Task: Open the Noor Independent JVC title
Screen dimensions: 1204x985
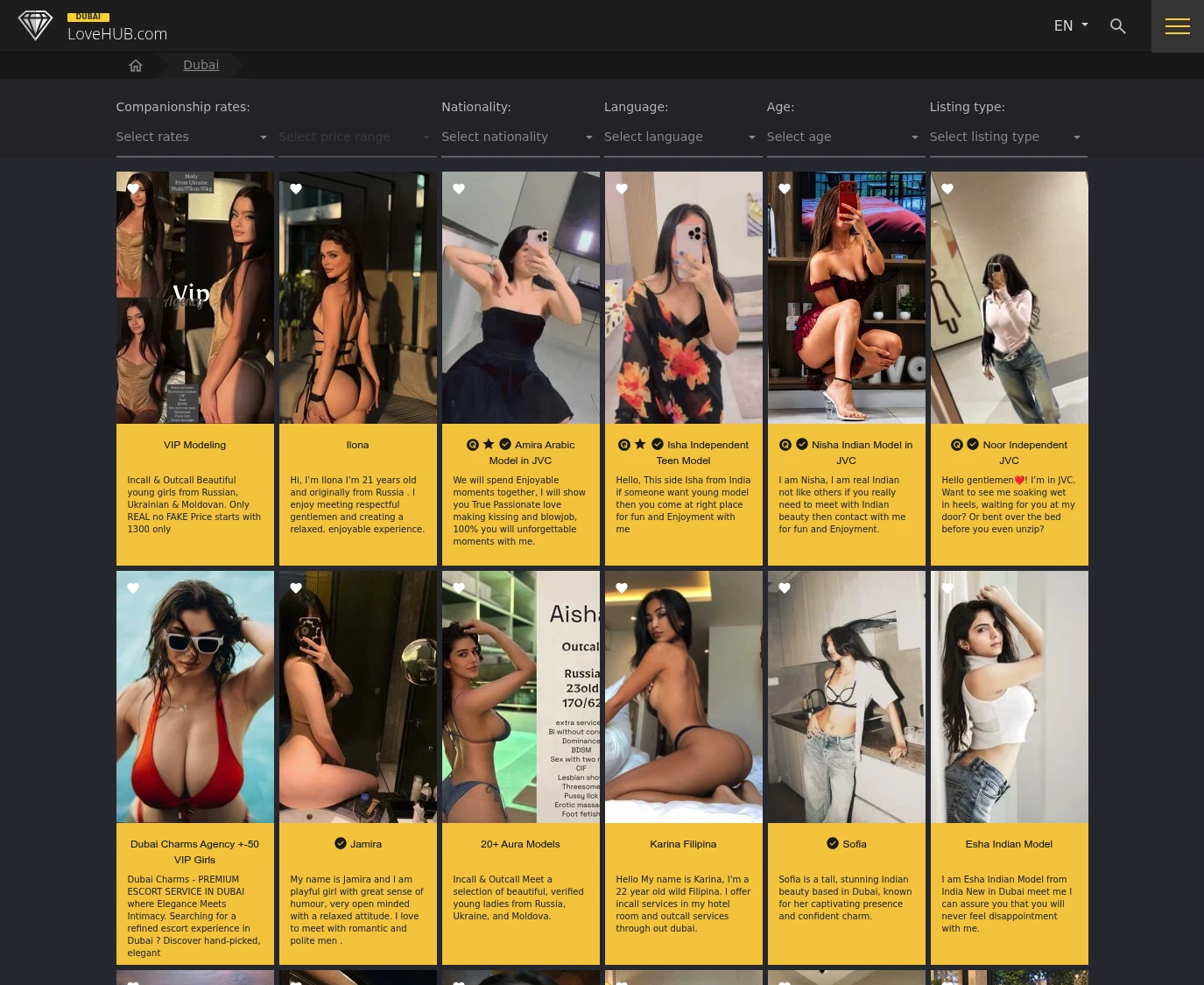Action: 1024,453
